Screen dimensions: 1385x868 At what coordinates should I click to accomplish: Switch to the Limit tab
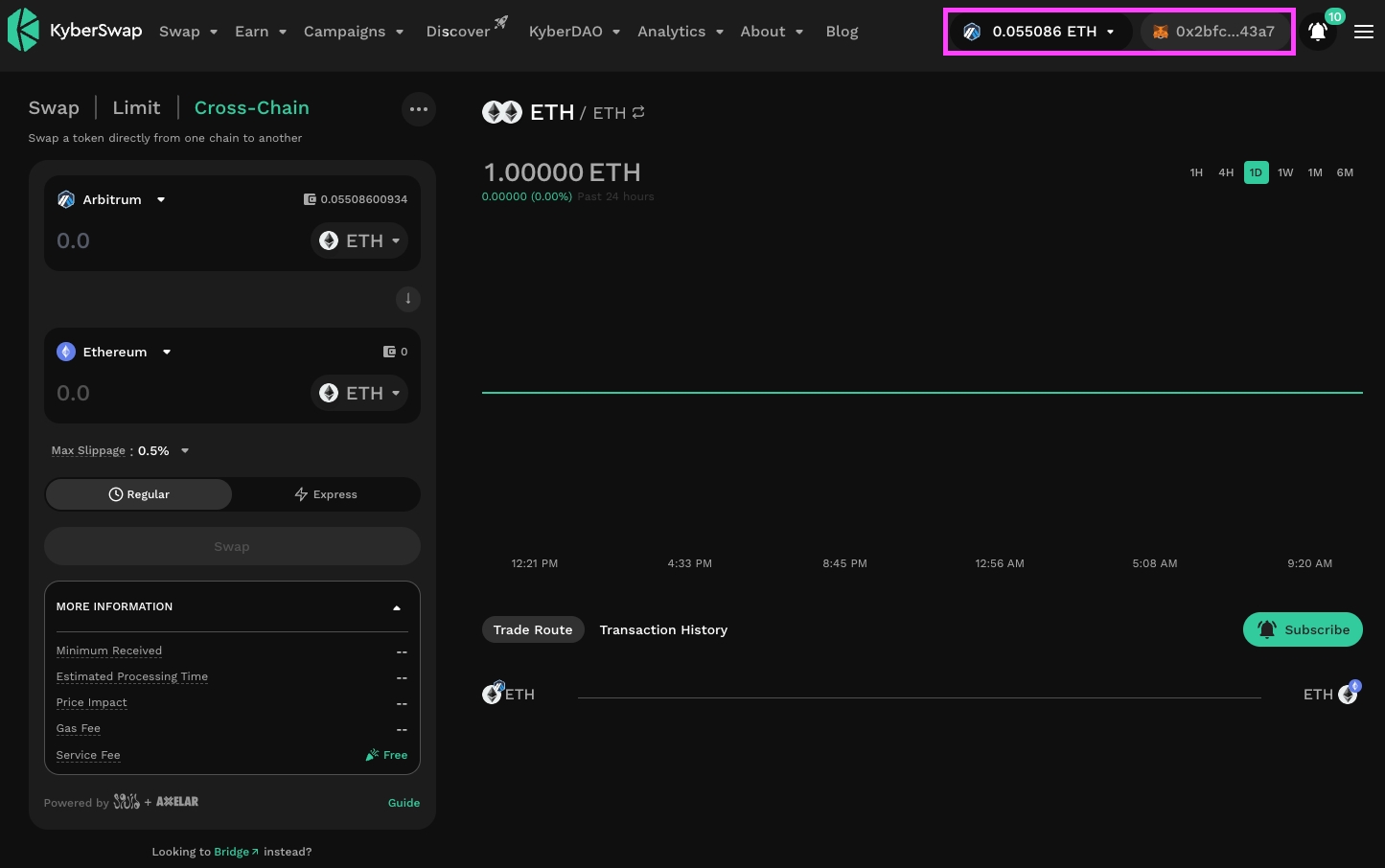136,107
